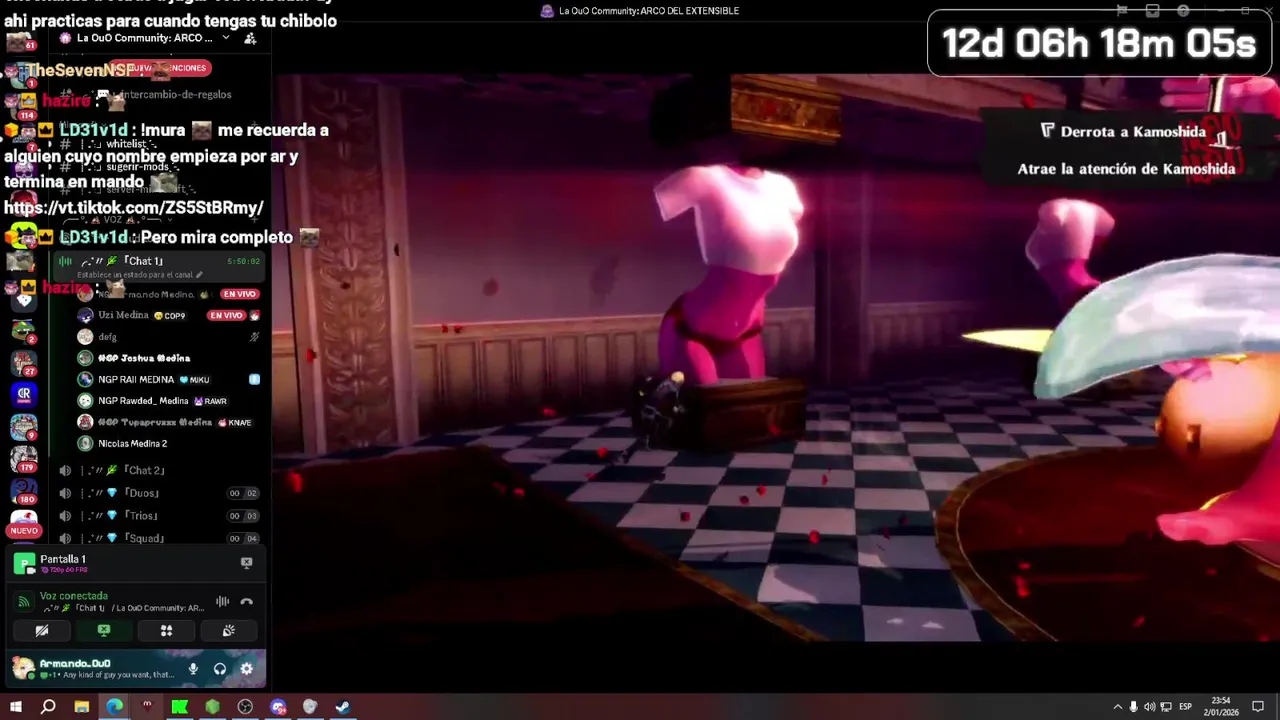Viewport: 1280px width, 720px height.
Task: Open server icon with 61 badge
Action: tap(21, 42)
